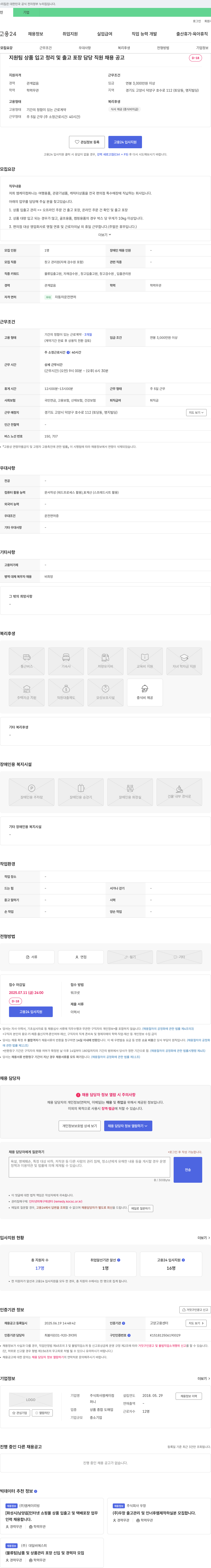Jump to the 복리후생 section tab

[124, 48]
